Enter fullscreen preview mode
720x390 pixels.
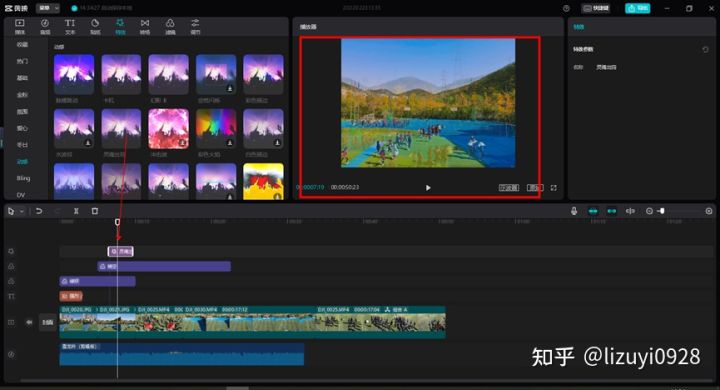(554, 187)
